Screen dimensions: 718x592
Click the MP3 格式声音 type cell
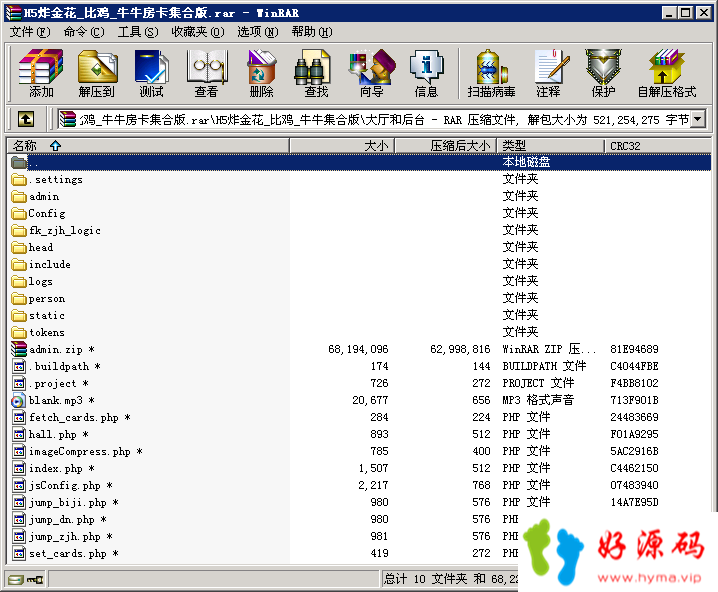(x=538, y=400)
